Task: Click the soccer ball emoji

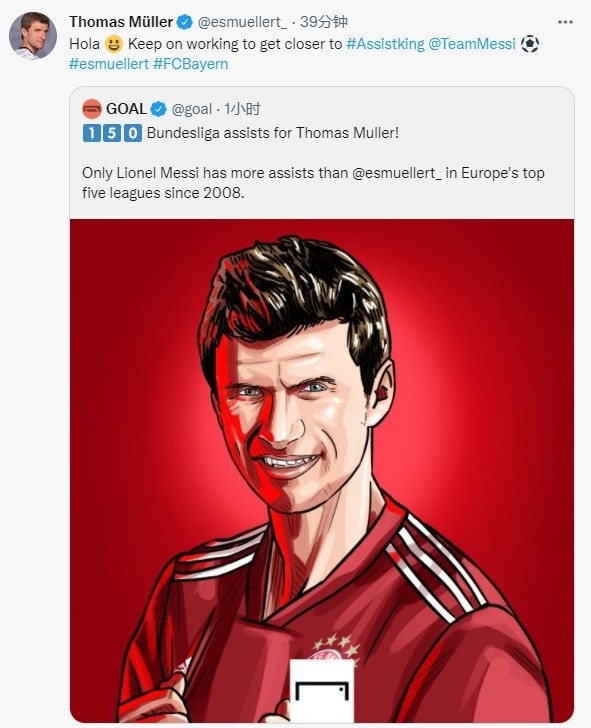Action: [x=530, y=44]
